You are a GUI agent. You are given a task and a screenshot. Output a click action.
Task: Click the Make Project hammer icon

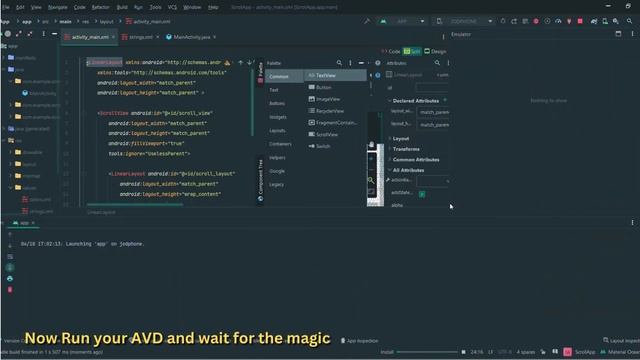click(367, 21)
